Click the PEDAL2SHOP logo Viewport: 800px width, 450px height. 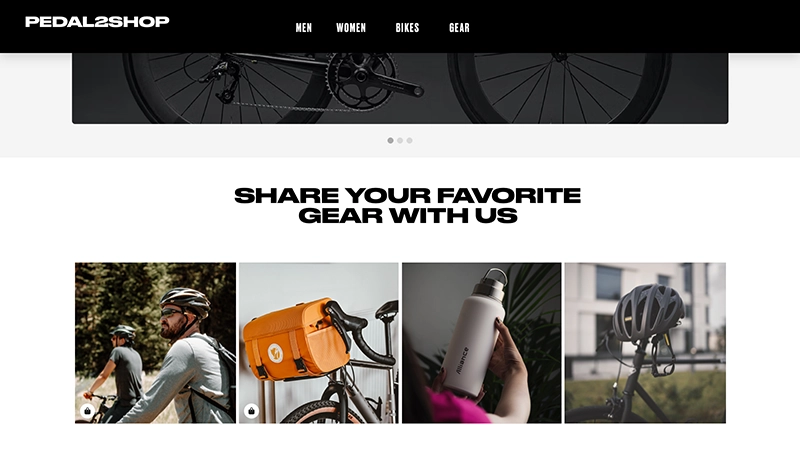97,21
